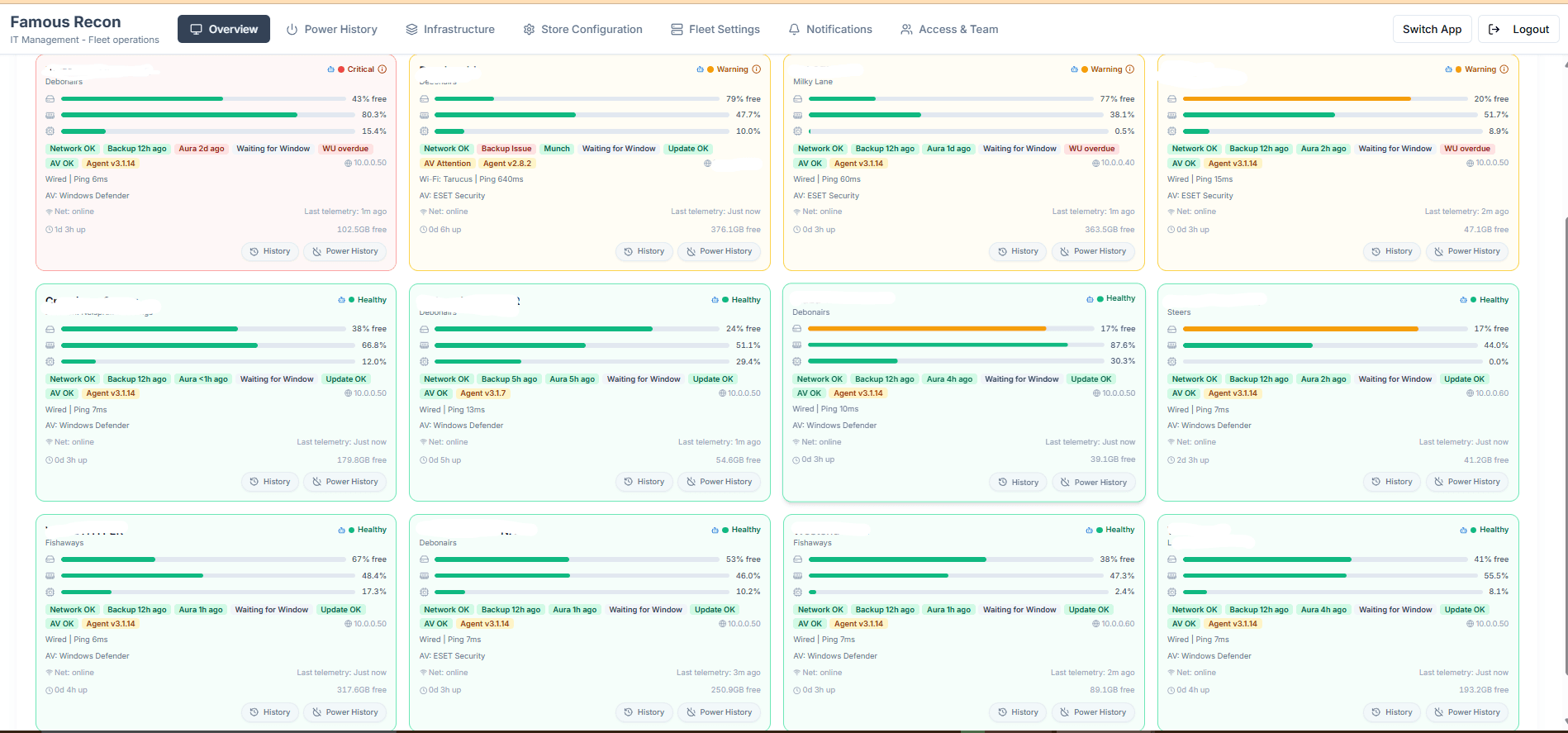Click memory icon beside 87.6% bar
The width and height of the screenshot is (1568, 733).
coord(796,345)
